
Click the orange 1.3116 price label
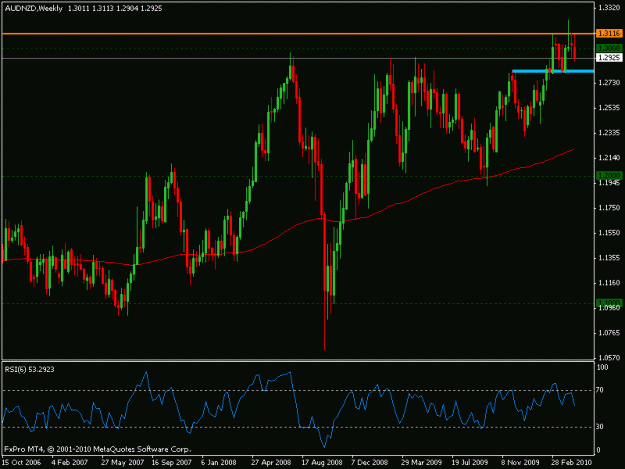(609, 33)
